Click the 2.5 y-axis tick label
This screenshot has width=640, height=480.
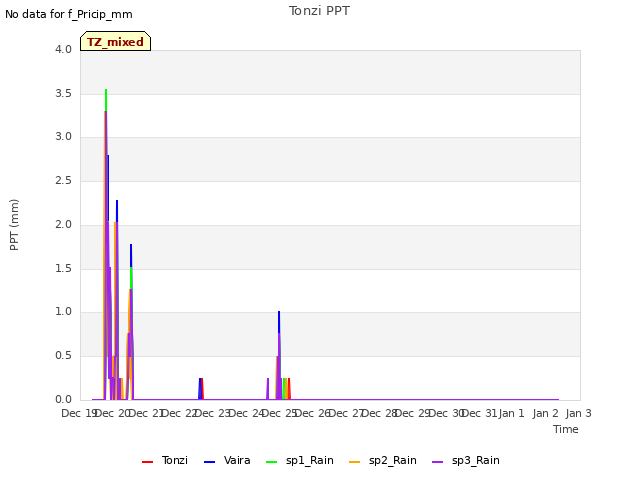(x=63, y=180)
